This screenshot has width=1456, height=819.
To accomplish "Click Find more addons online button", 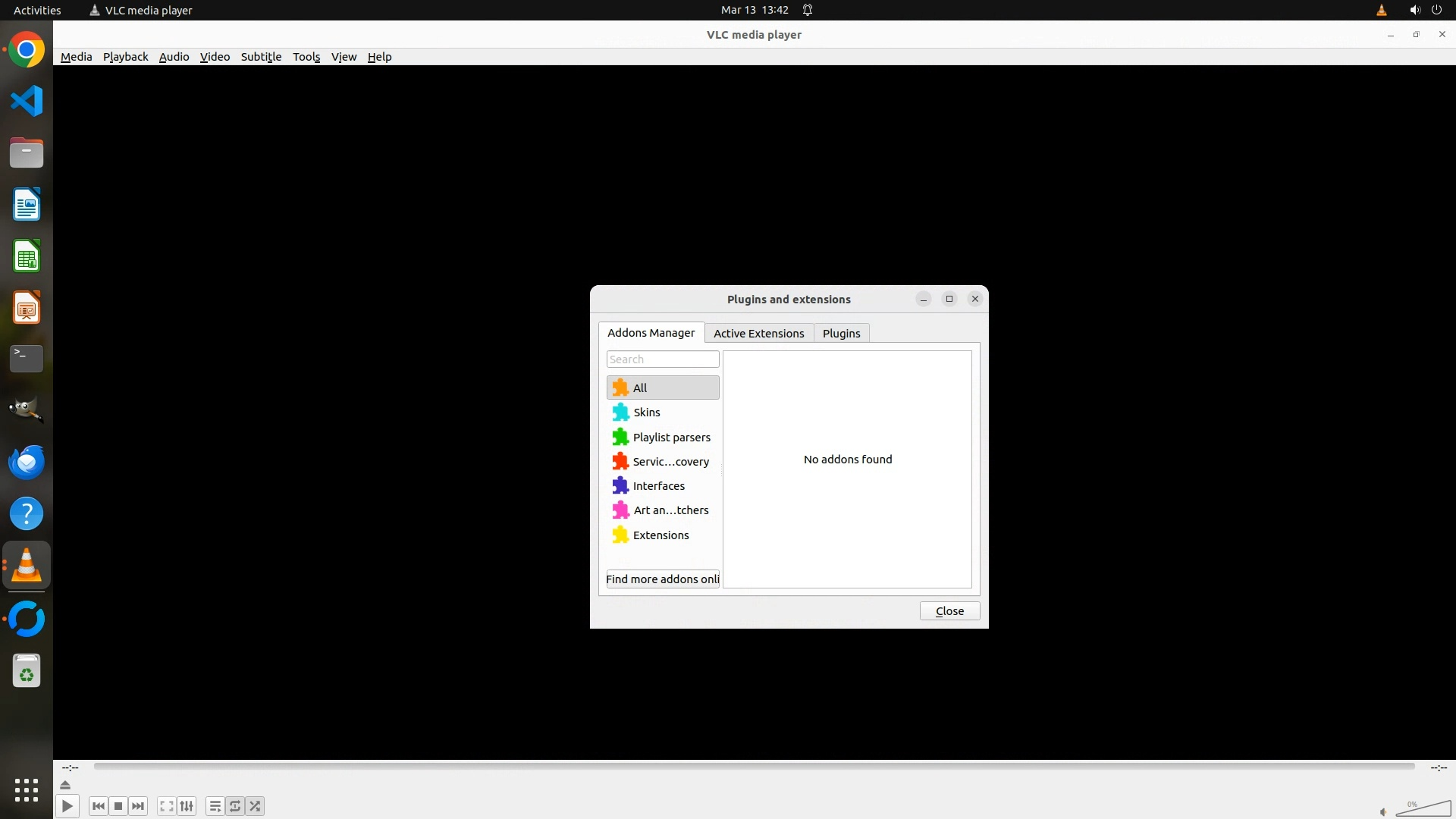I will click(663, 579).
